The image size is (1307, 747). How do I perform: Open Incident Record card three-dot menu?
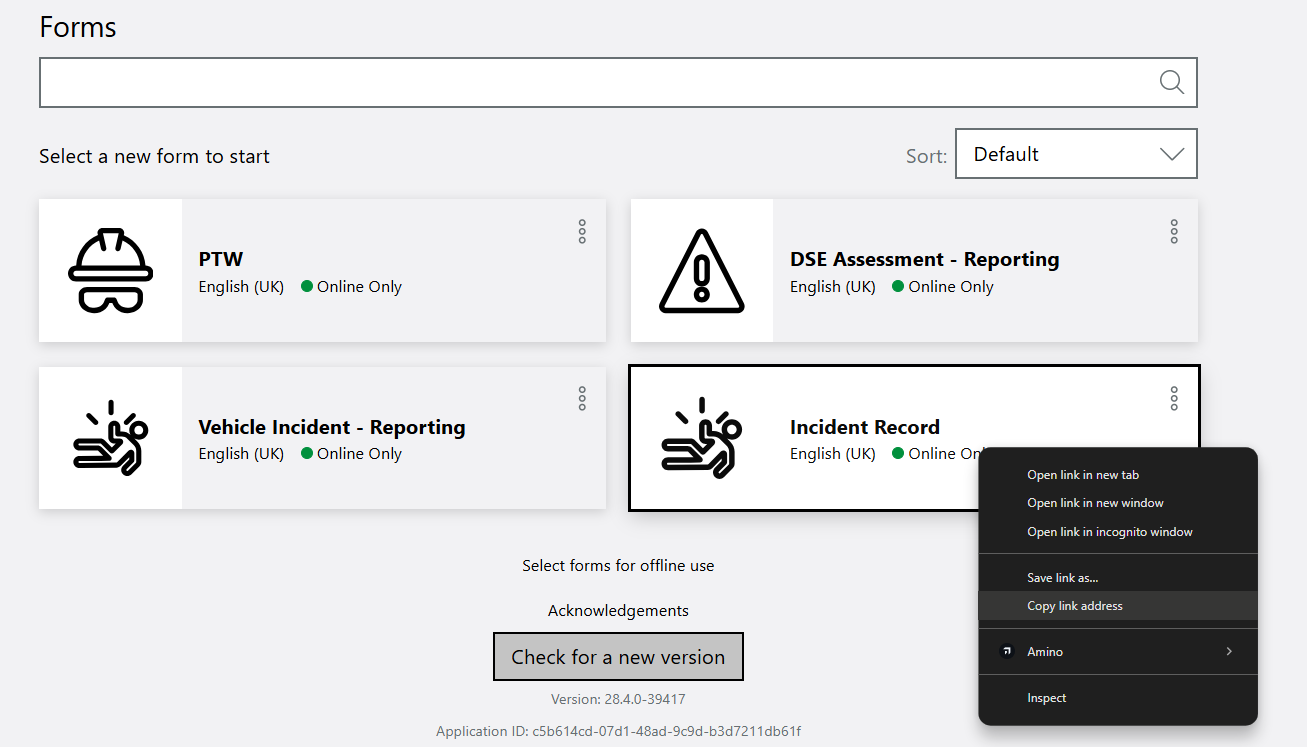[1174, 399]
